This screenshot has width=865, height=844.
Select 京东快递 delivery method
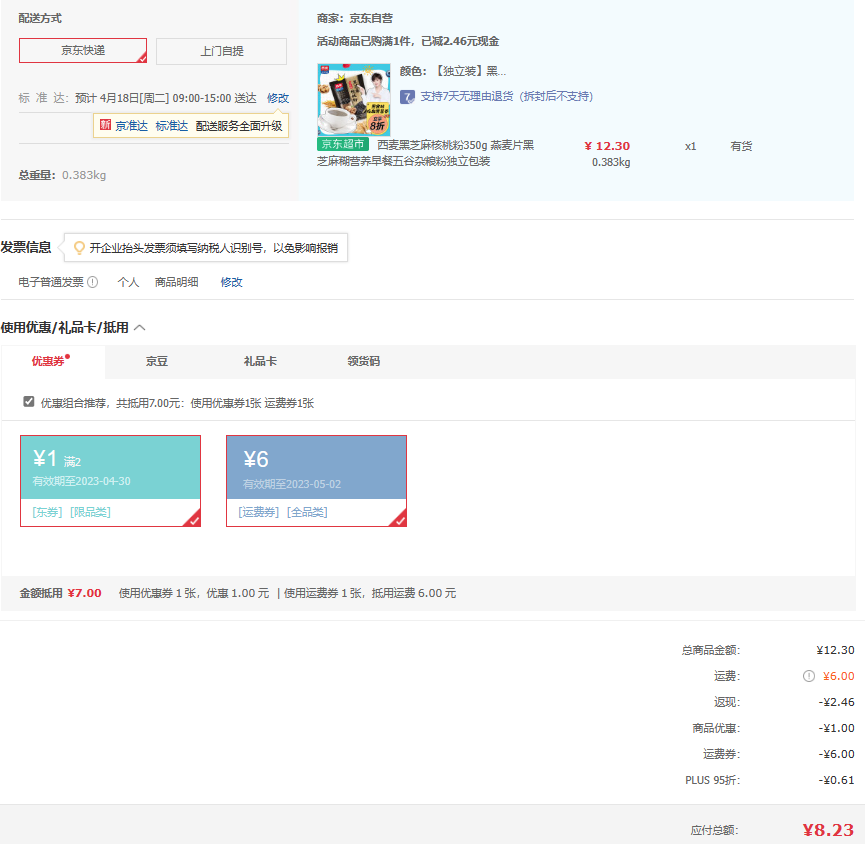83,50
